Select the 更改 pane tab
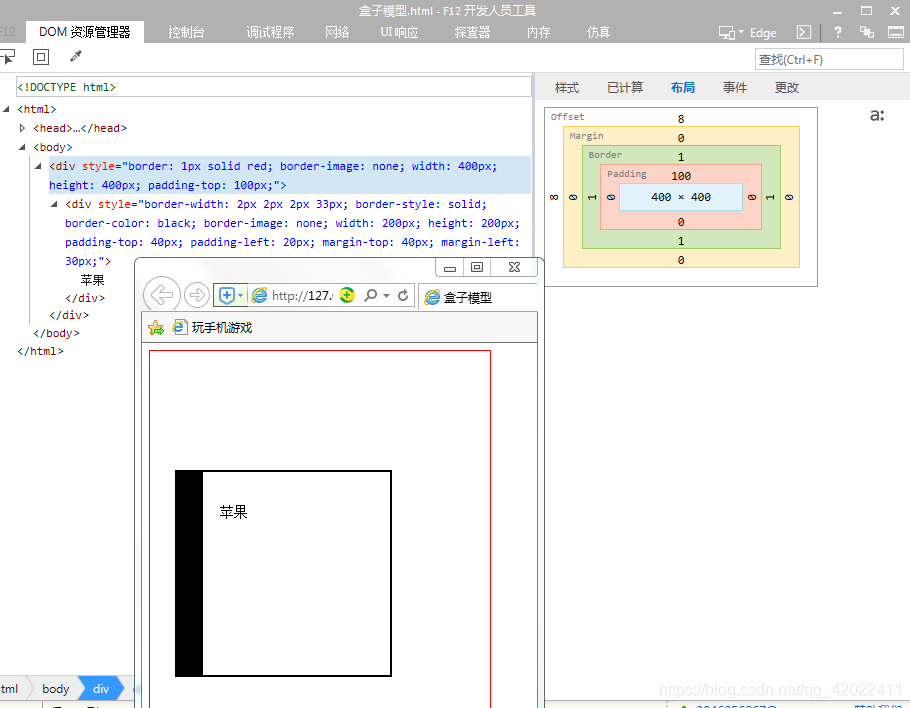Viewport: 910px width, 708px height. coord(787,88)
